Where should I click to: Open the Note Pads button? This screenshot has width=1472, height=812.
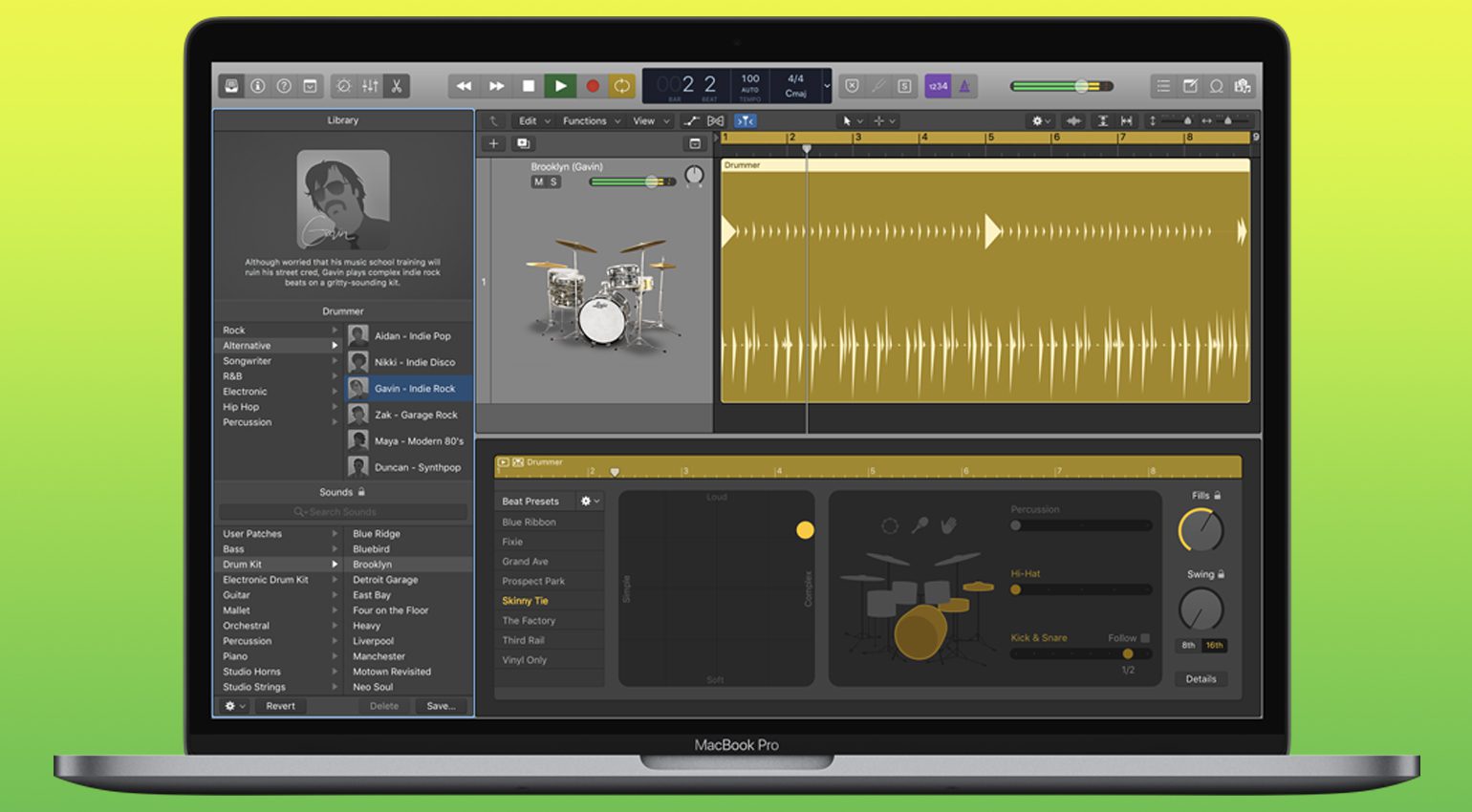coord(1190,86)
